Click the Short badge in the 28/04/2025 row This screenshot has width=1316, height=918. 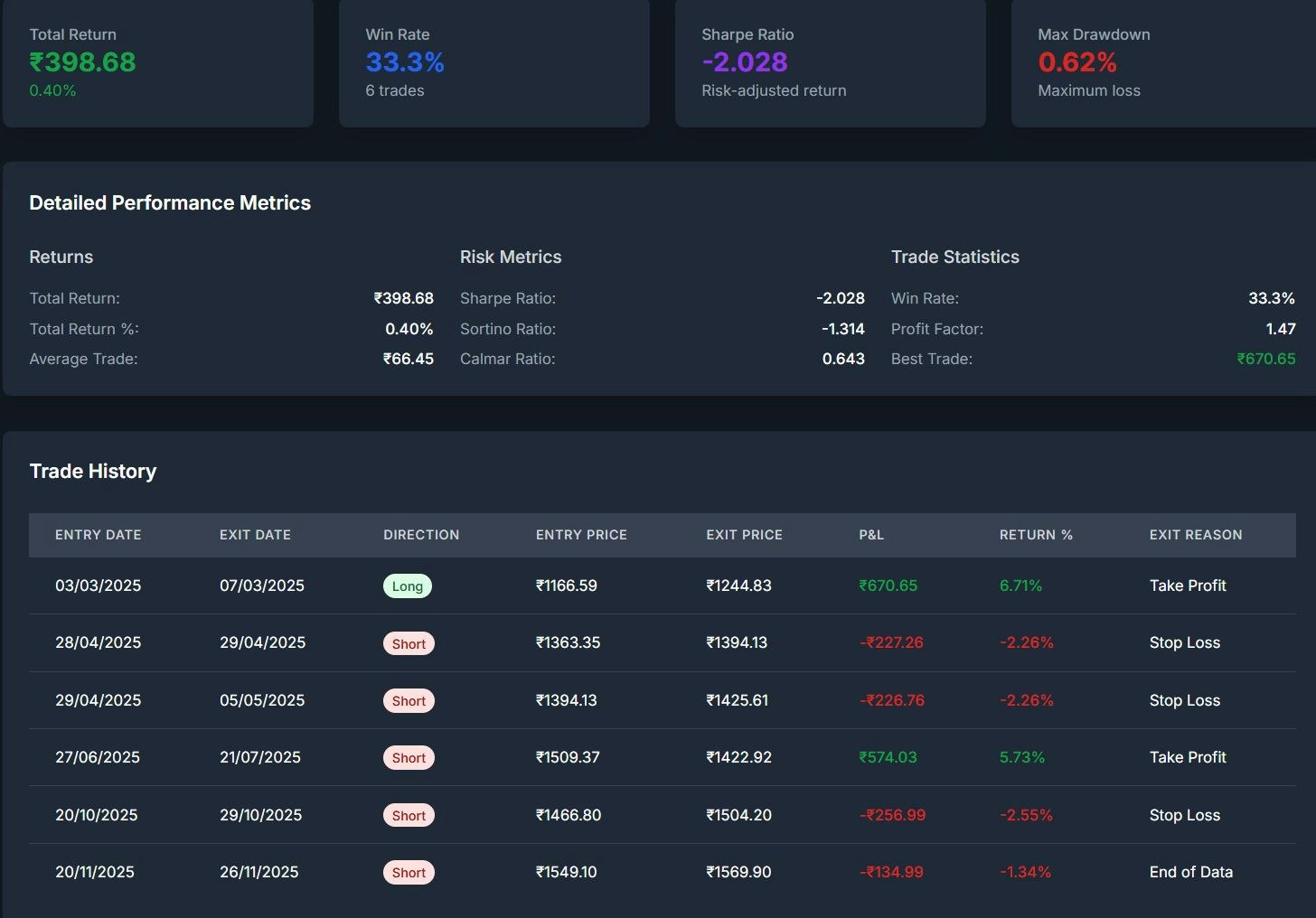(x=409, y=643)
